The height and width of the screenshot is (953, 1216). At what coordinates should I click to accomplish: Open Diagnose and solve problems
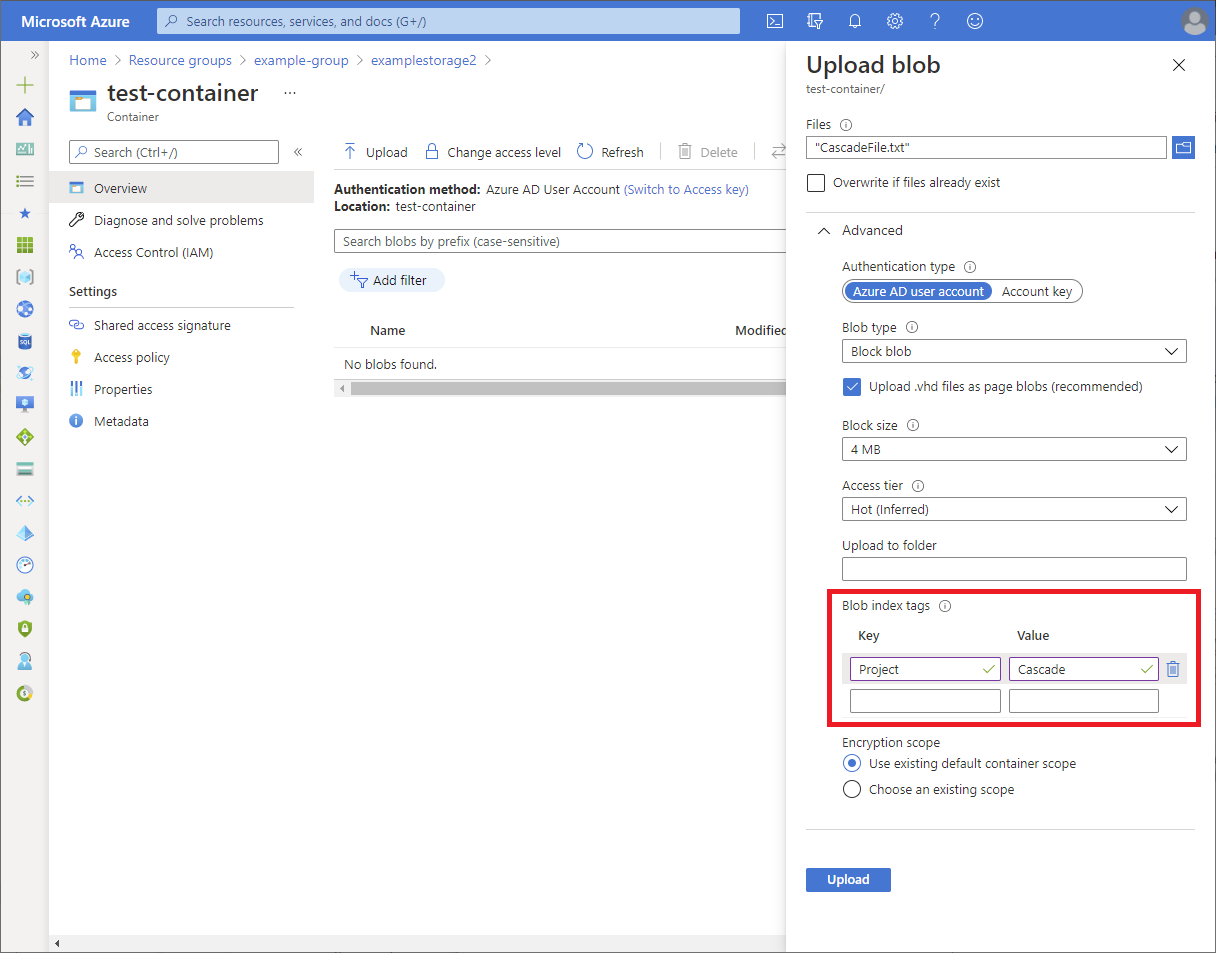pyautogui.click(x=181, y=220)
